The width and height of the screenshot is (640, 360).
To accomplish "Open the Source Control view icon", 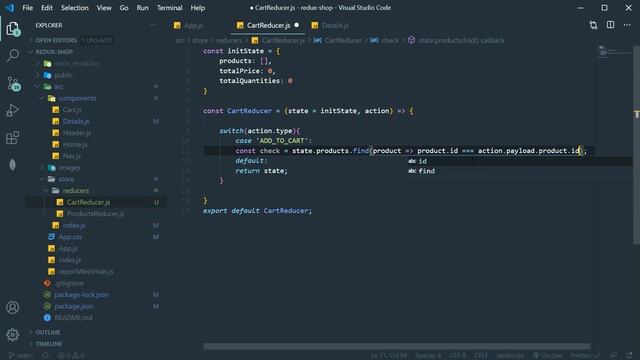I will click(13, 83).
